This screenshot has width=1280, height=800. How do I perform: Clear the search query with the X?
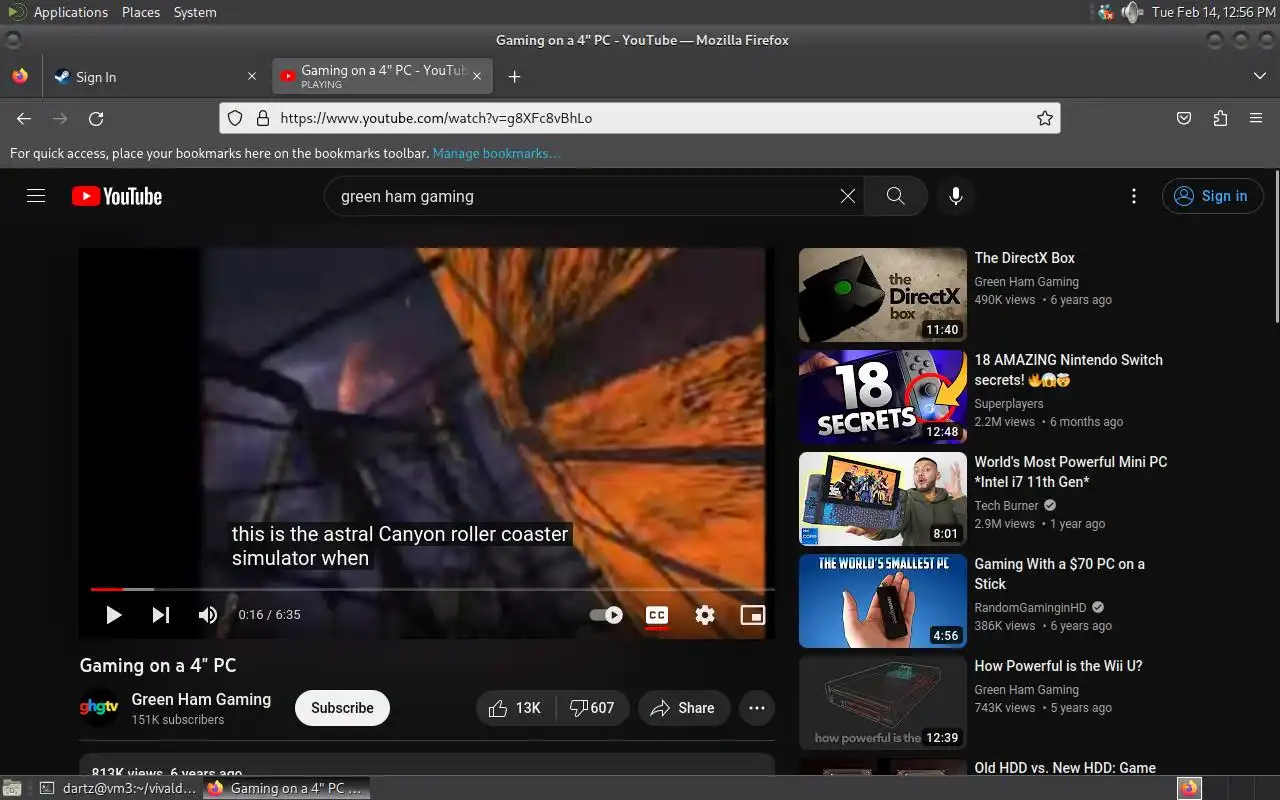pyautogui.click(x=848, y=196)
